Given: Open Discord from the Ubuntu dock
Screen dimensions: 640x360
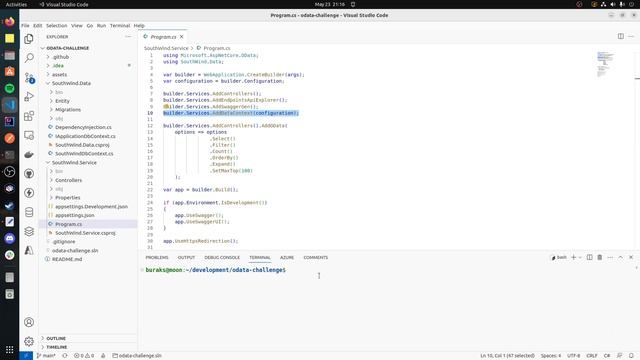Looking at the screenshot, I should (x=9, y=238).
